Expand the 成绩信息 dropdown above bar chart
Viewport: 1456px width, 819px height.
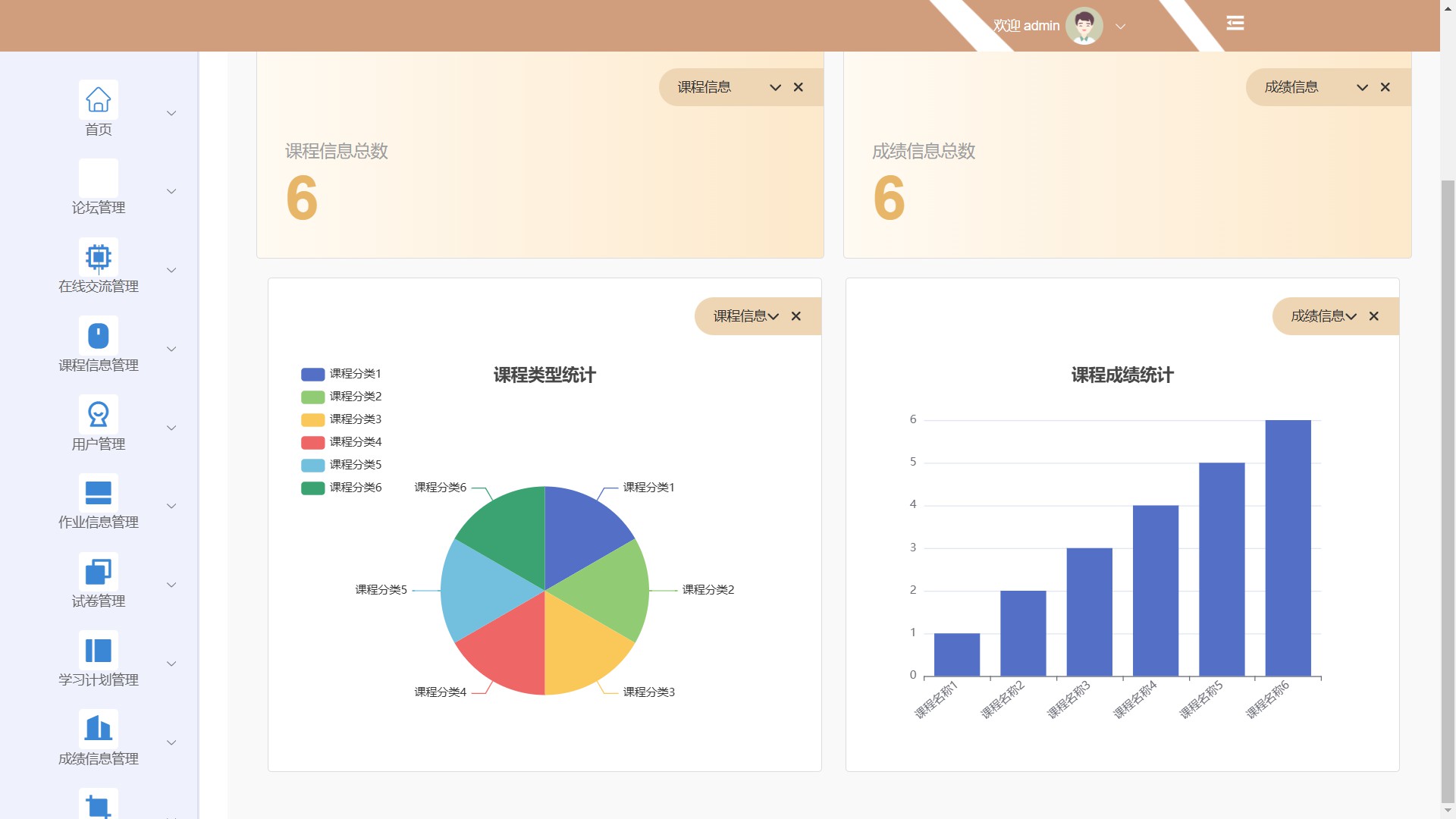pyautogui.click(x=1351, y=316)
